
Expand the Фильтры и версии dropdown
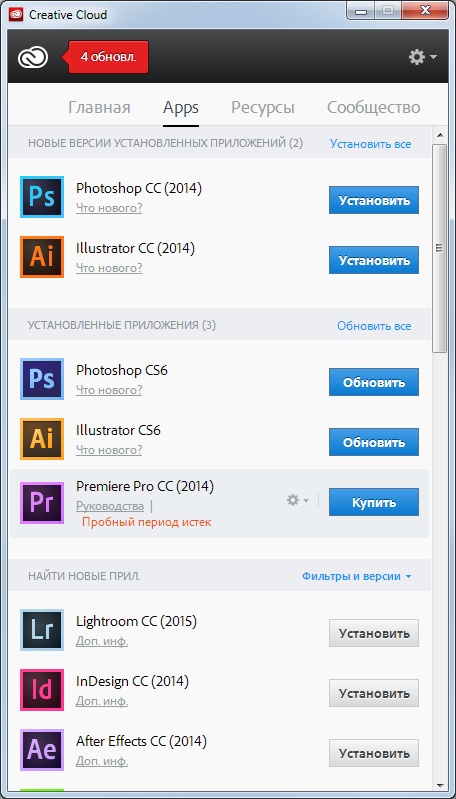click(357, 576)
